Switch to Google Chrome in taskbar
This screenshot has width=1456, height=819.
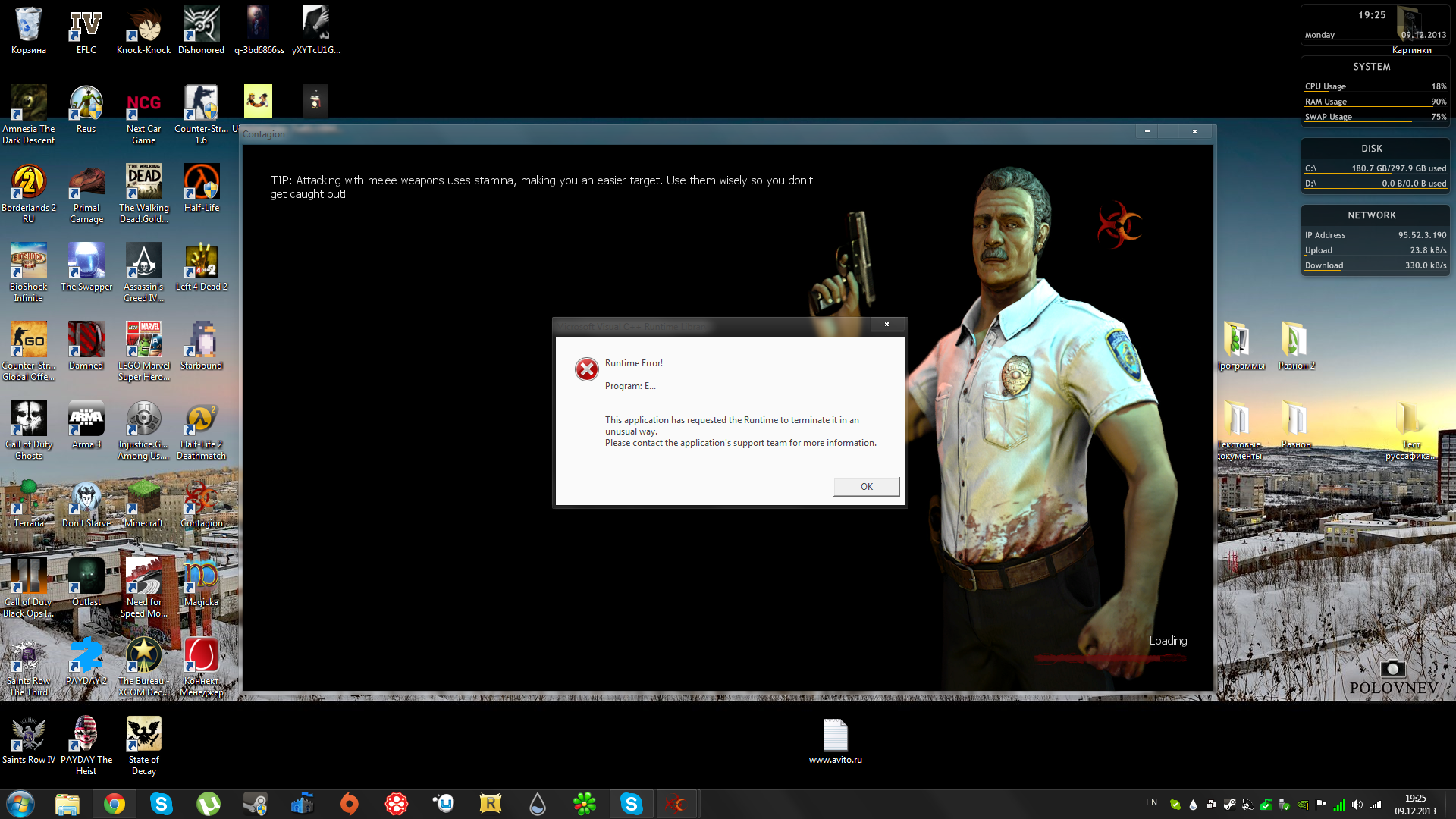115,804
